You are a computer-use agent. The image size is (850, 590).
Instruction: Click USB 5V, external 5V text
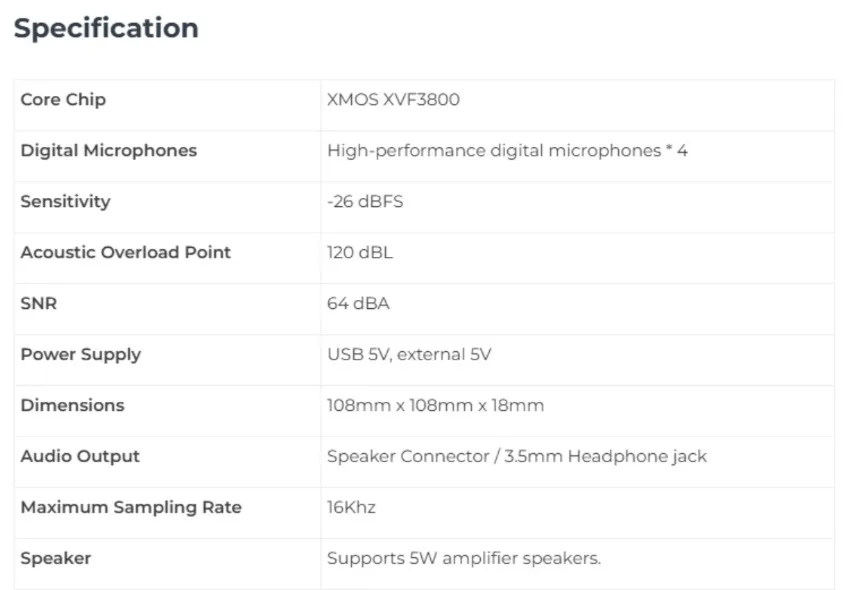coord(409,355)
